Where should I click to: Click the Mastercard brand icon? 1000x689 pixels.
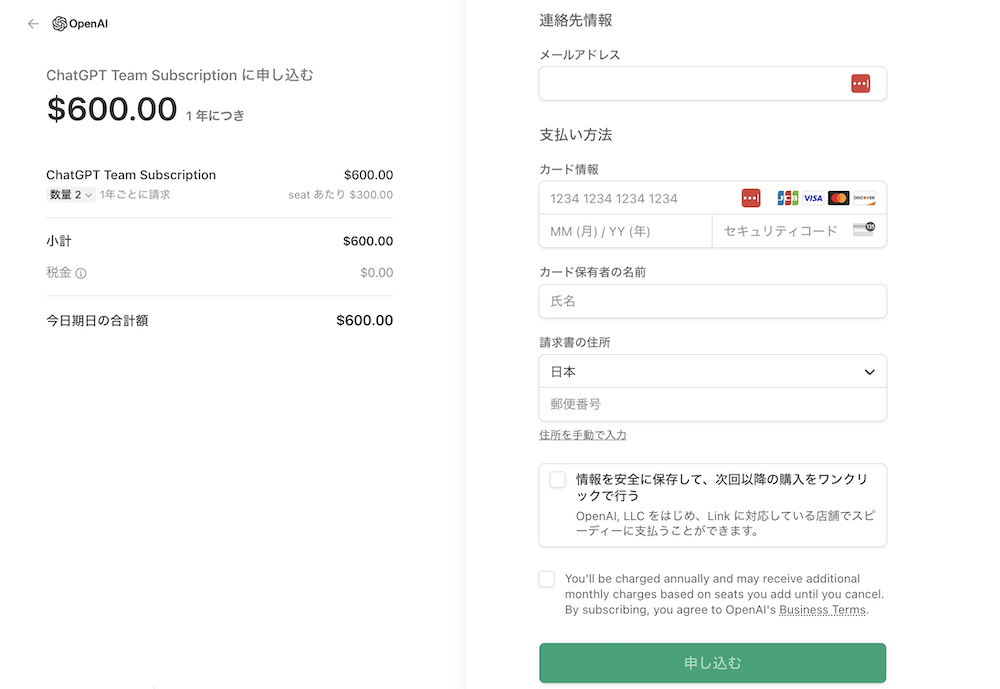click(838, 198)
